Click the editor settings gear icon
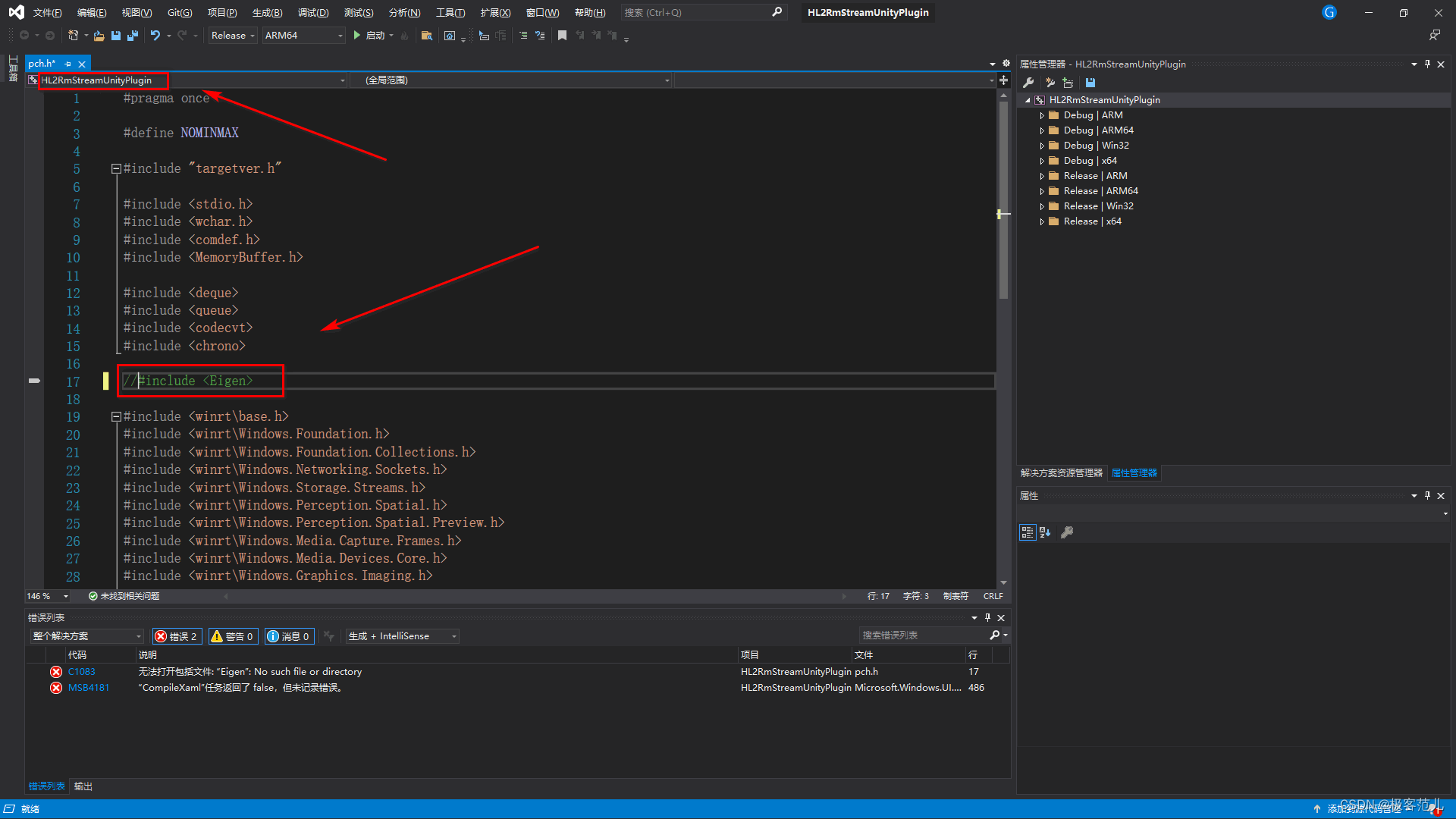The height and width of the screenshot is (819, 1456). (1006, 64)
